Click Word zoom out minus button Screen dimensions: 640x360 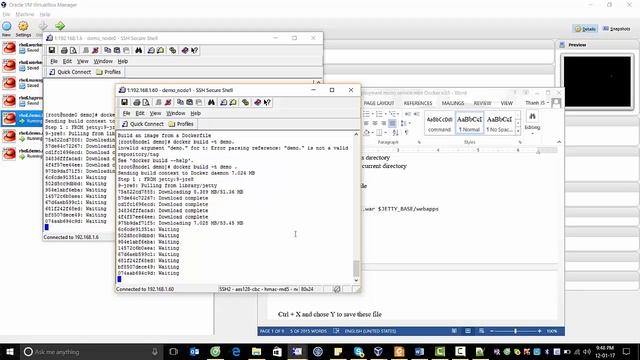click(x=491, y=331)
